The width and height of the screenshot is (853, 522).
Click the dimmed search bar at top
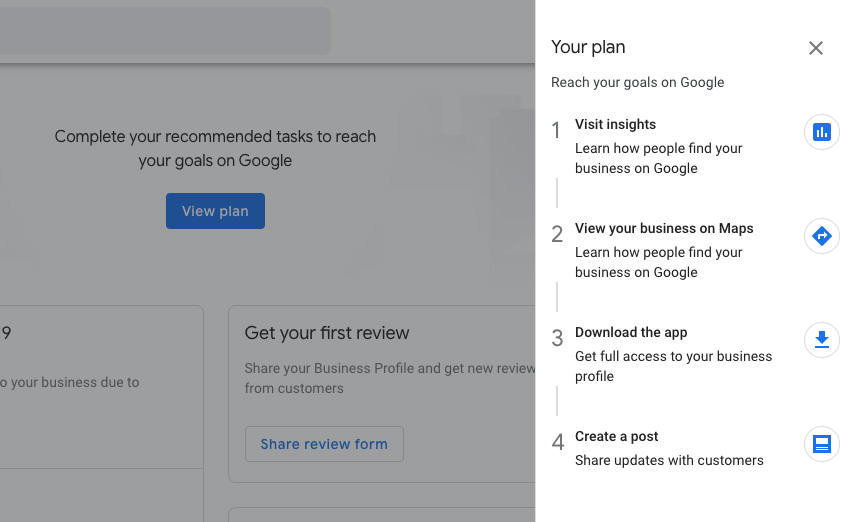[165, 30]
